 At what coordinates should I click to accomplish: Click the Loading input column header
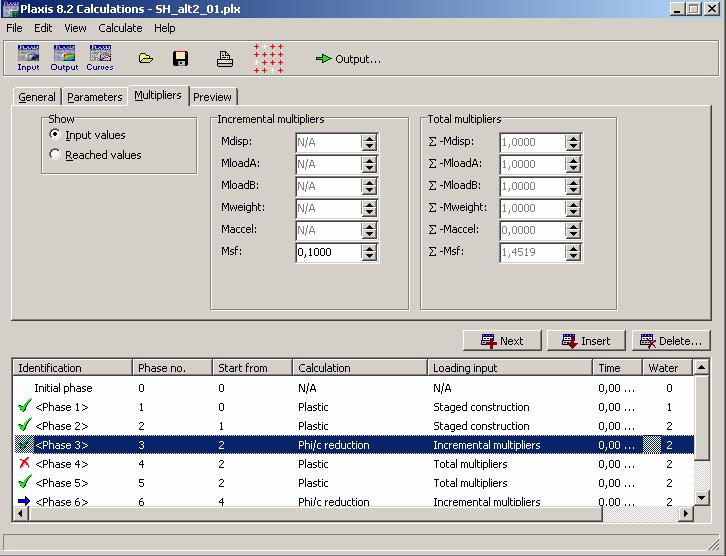pyautogui.click(x=510, y=368)
